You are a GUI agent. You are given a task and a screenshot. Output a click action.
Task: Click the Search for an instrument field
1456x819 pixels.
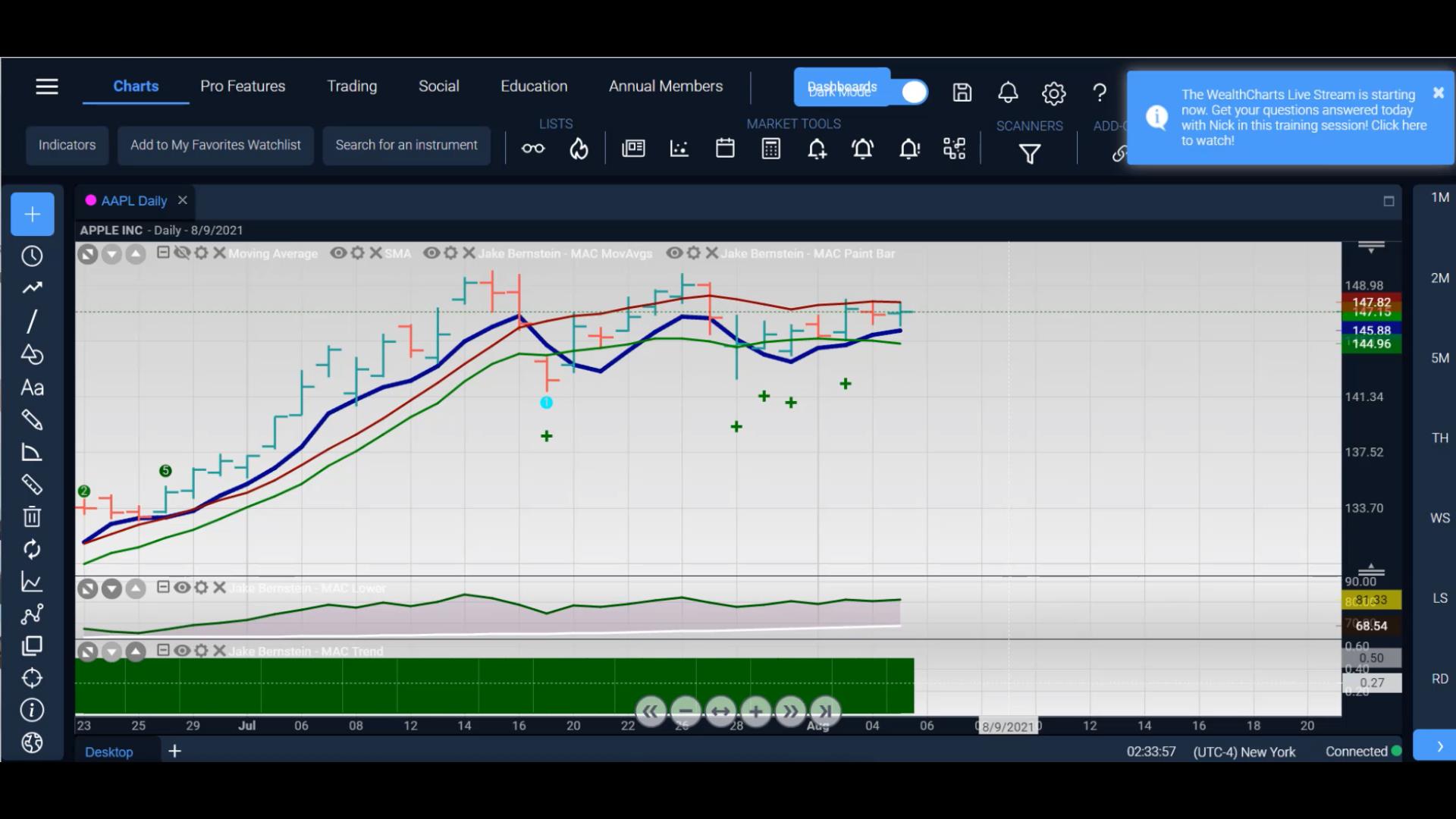406,146
